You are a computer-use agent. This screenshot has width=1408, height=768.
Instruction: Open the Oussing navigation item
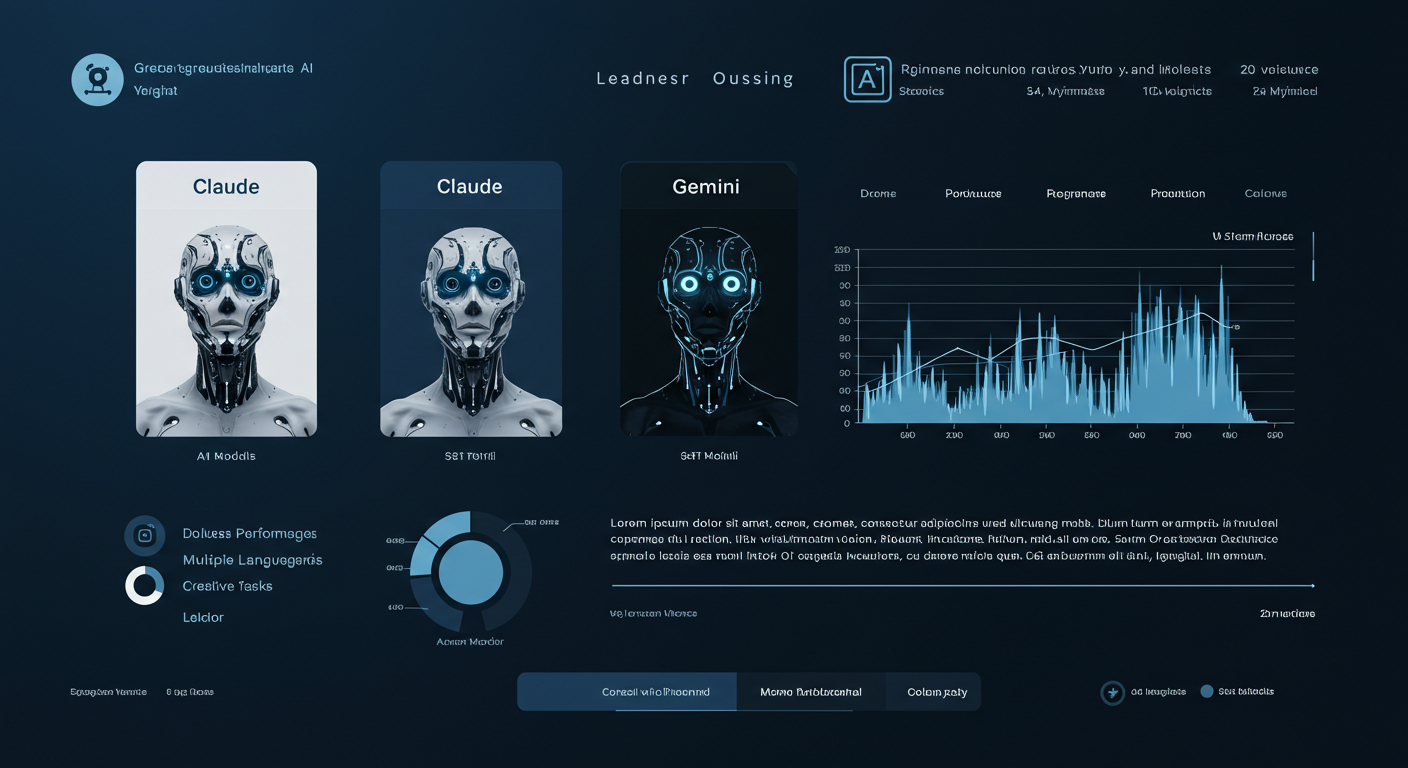pos(753,79)
